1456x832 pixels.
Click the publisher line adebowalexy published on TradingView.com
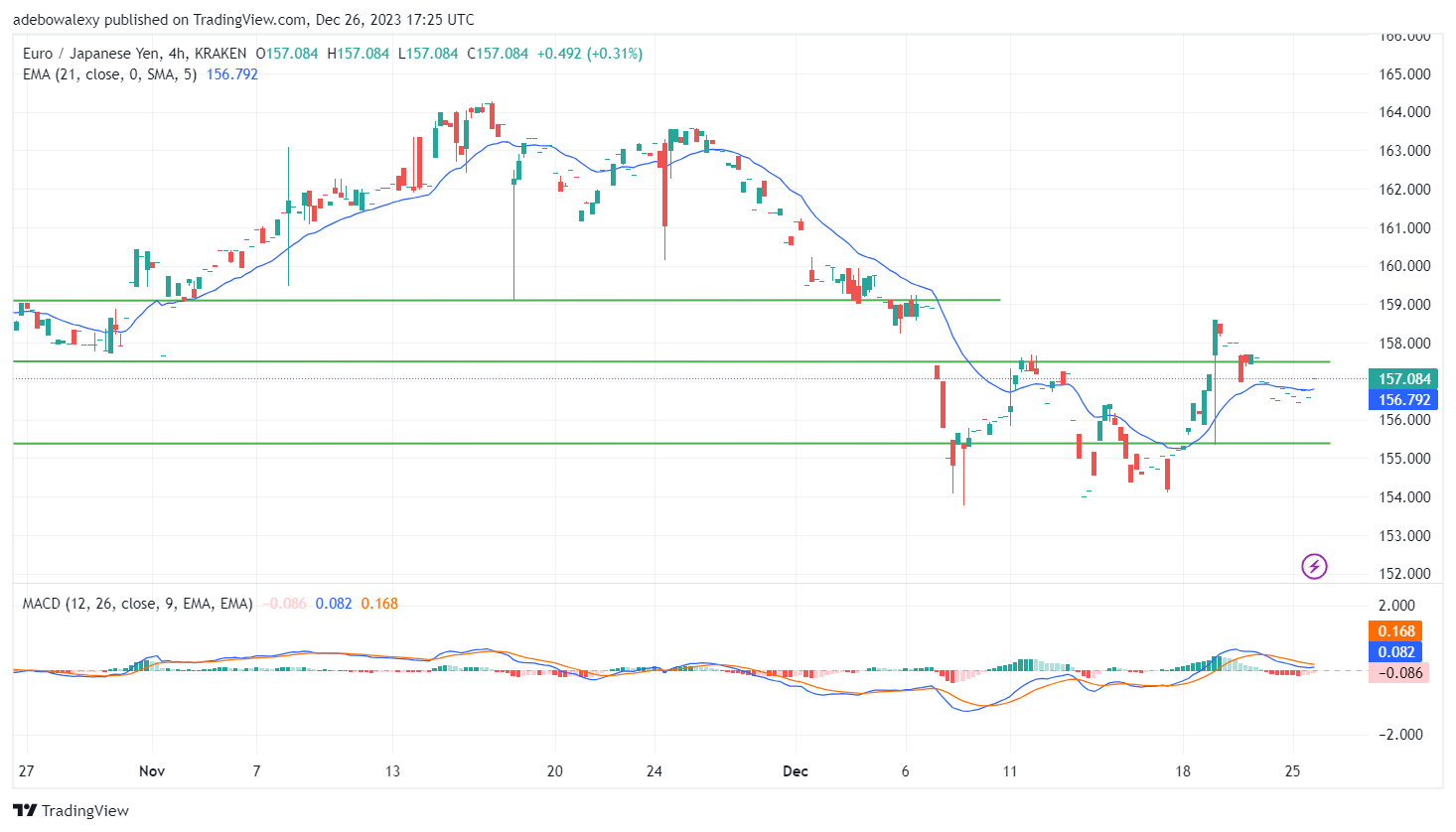click(243, 20)
